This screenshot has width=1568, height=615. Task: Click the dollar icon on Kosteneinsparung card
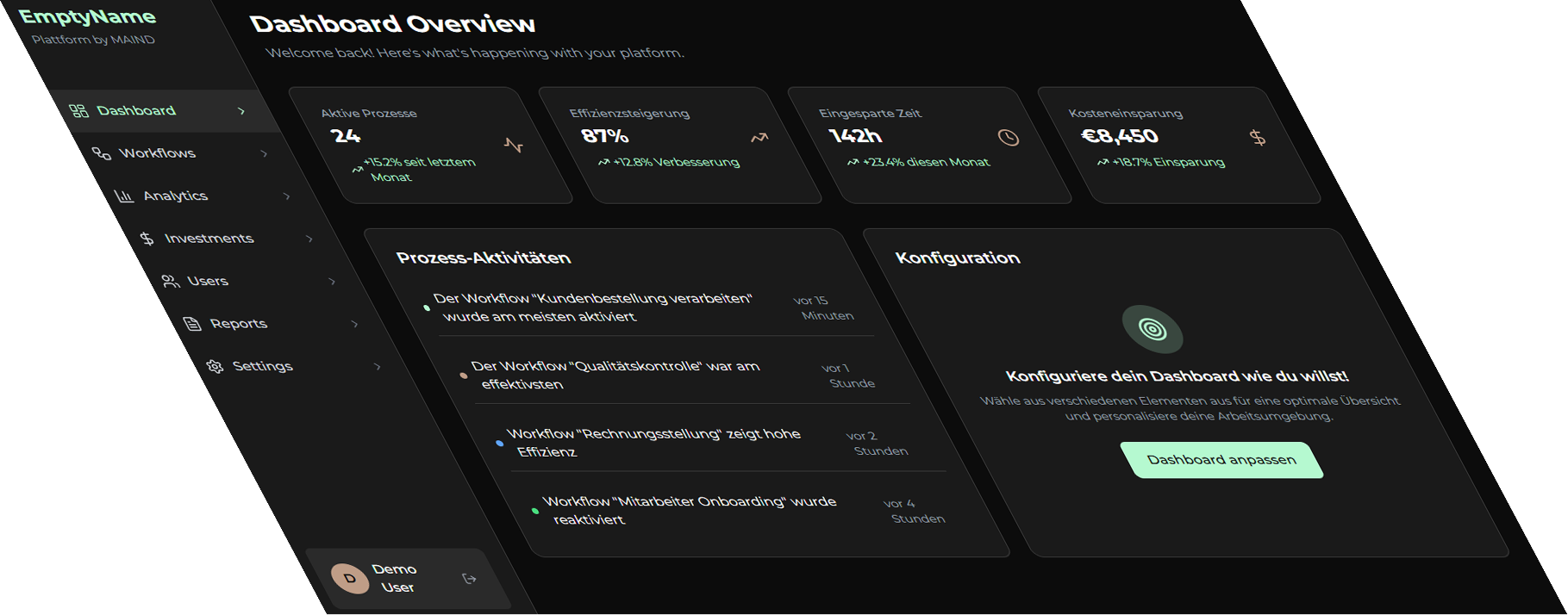point(1258,138)
